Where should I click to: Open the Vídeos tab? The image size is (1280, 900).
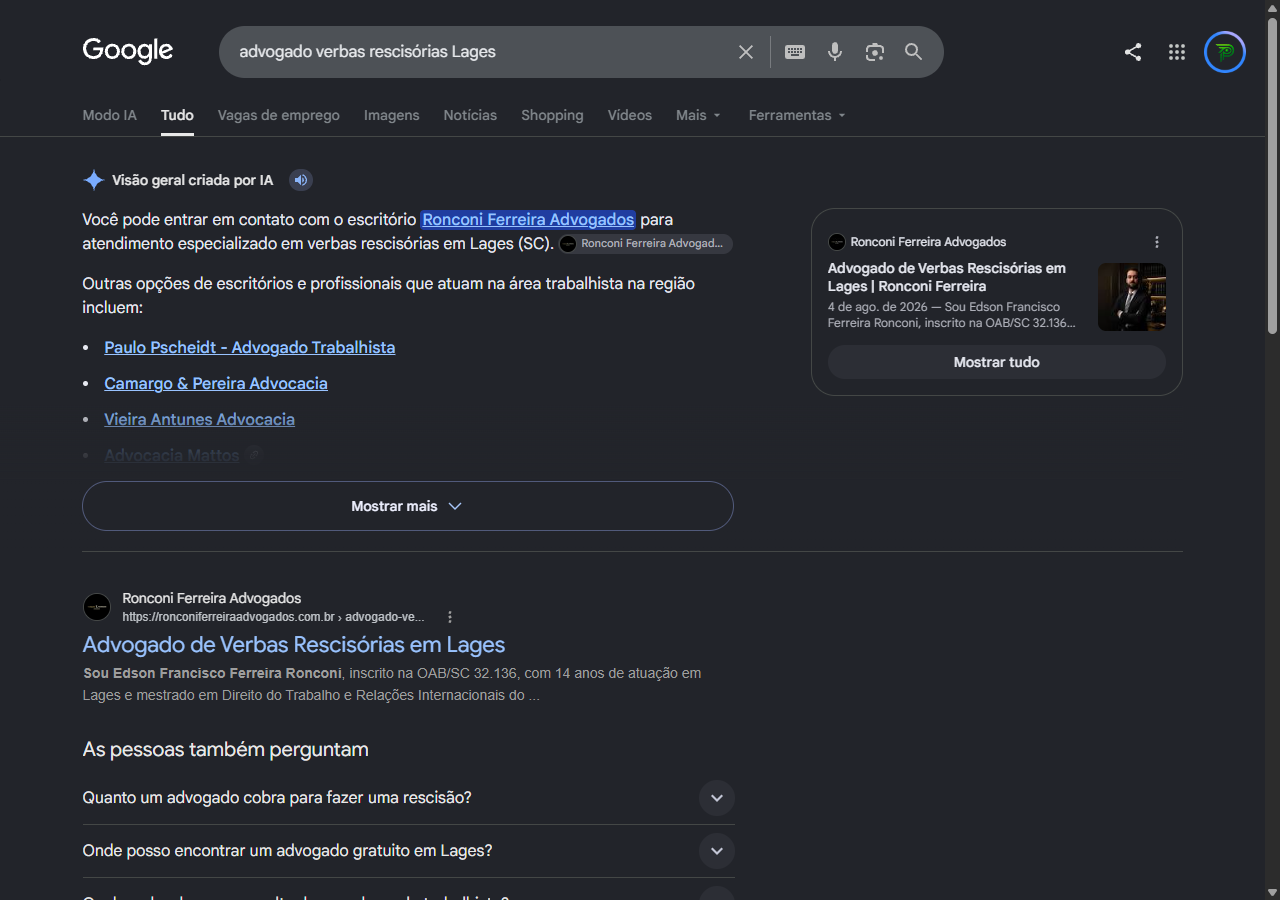tap(630, 115)
